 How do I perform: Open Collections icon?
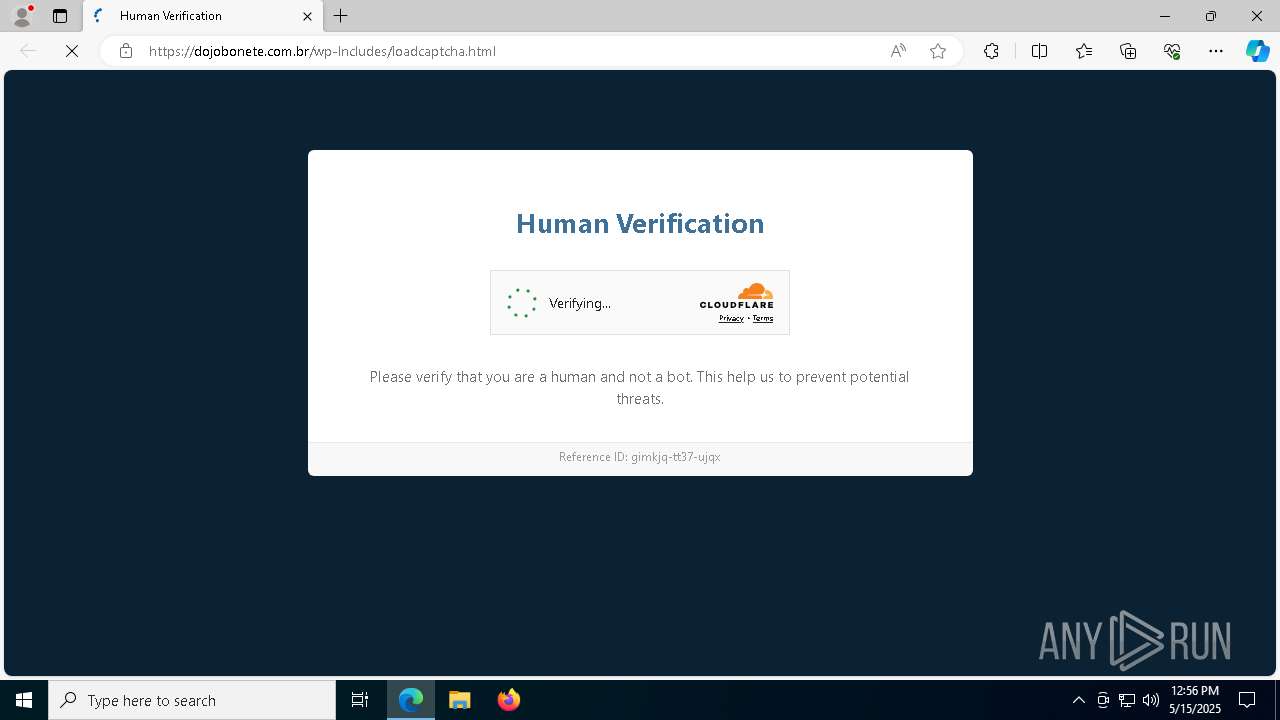pyautogui.click(x=1128, y=51)
